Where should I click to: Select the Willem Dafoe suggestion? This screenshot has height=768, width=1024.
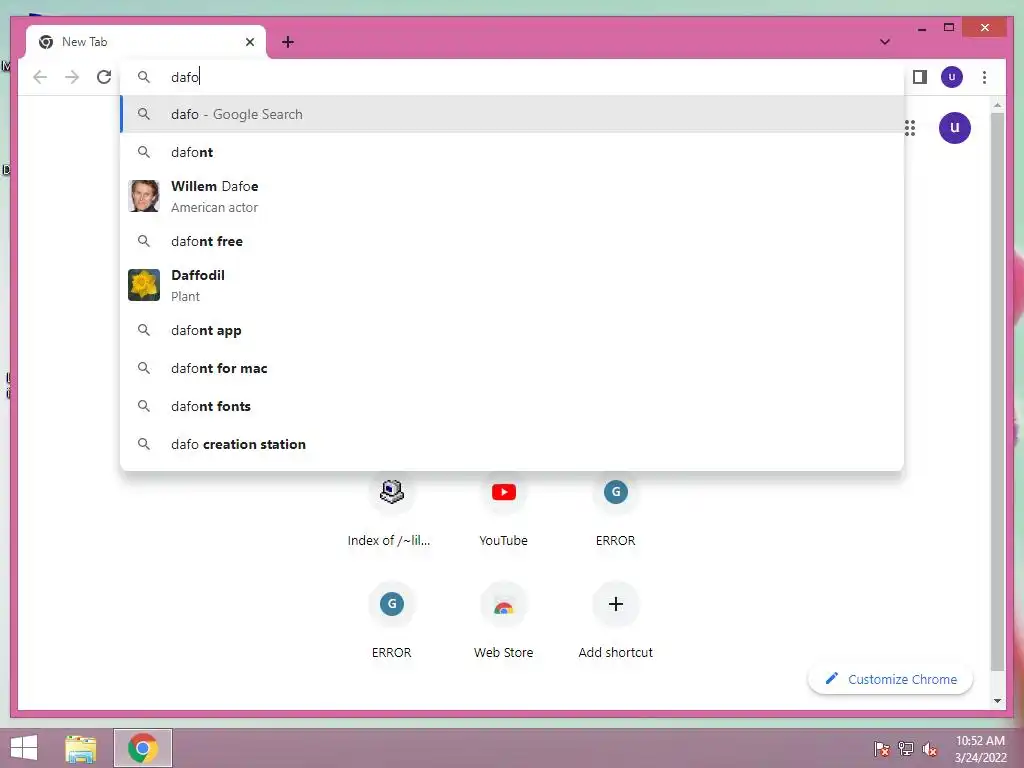coord(512,196)
